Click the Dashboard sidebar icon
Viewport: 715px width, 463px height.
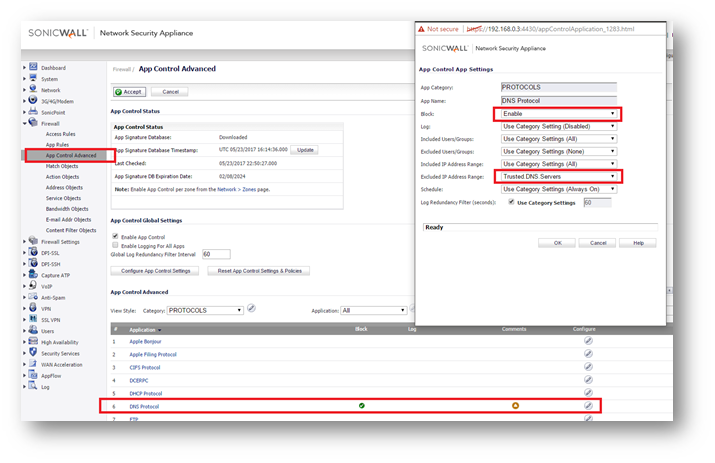[x=33, y=67]
